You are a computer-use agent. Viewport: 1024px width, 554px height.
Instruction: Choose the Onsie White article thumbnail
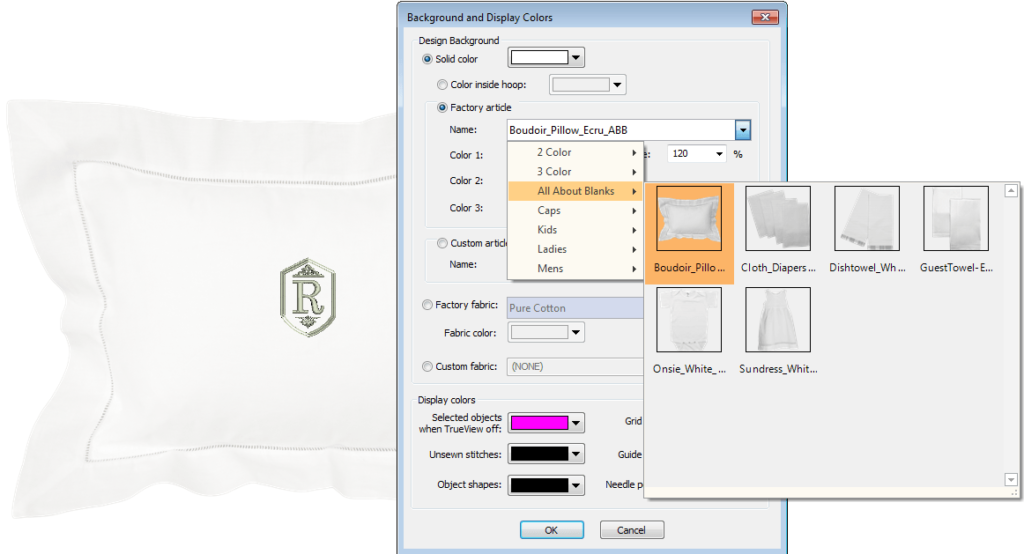click(689, 320)
